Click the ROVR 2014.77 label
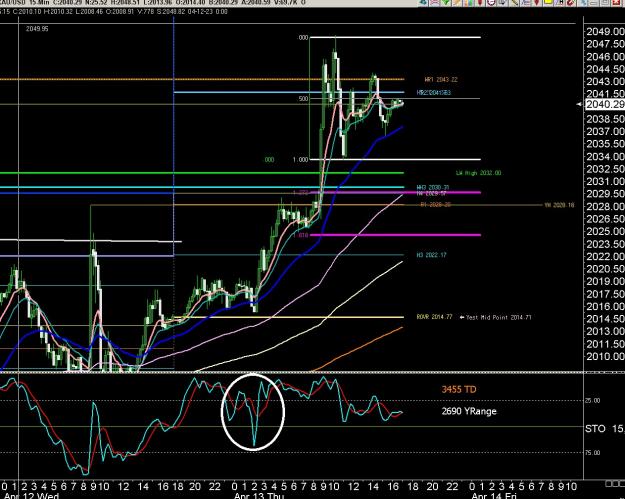This screenshot has height=499, width=625. click(434, 317)
